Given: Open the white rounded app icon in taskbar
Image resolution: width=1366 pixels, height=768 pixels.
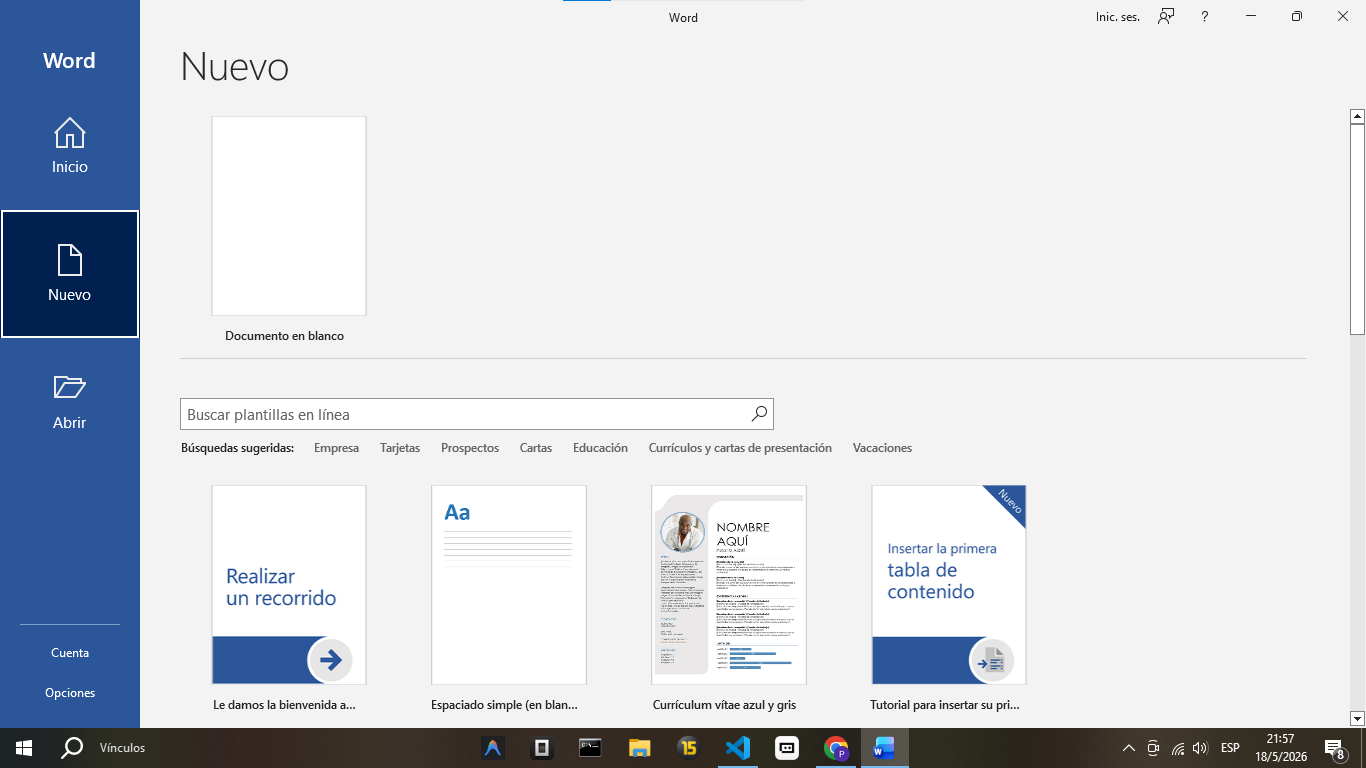Looking at the screenshot, I should pos(786,748).
